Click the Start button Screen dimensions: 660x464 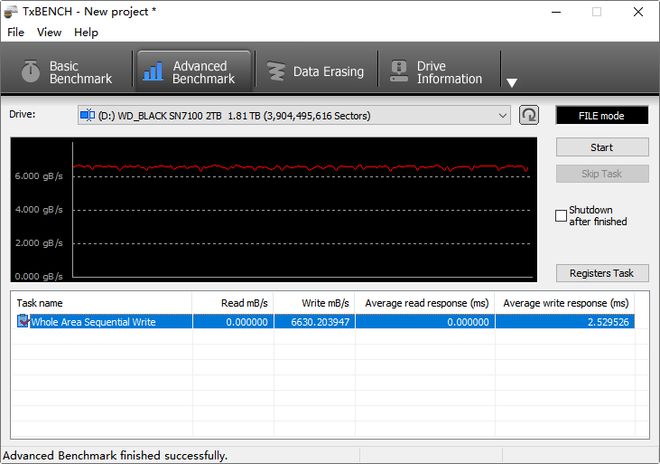[602, 147]
